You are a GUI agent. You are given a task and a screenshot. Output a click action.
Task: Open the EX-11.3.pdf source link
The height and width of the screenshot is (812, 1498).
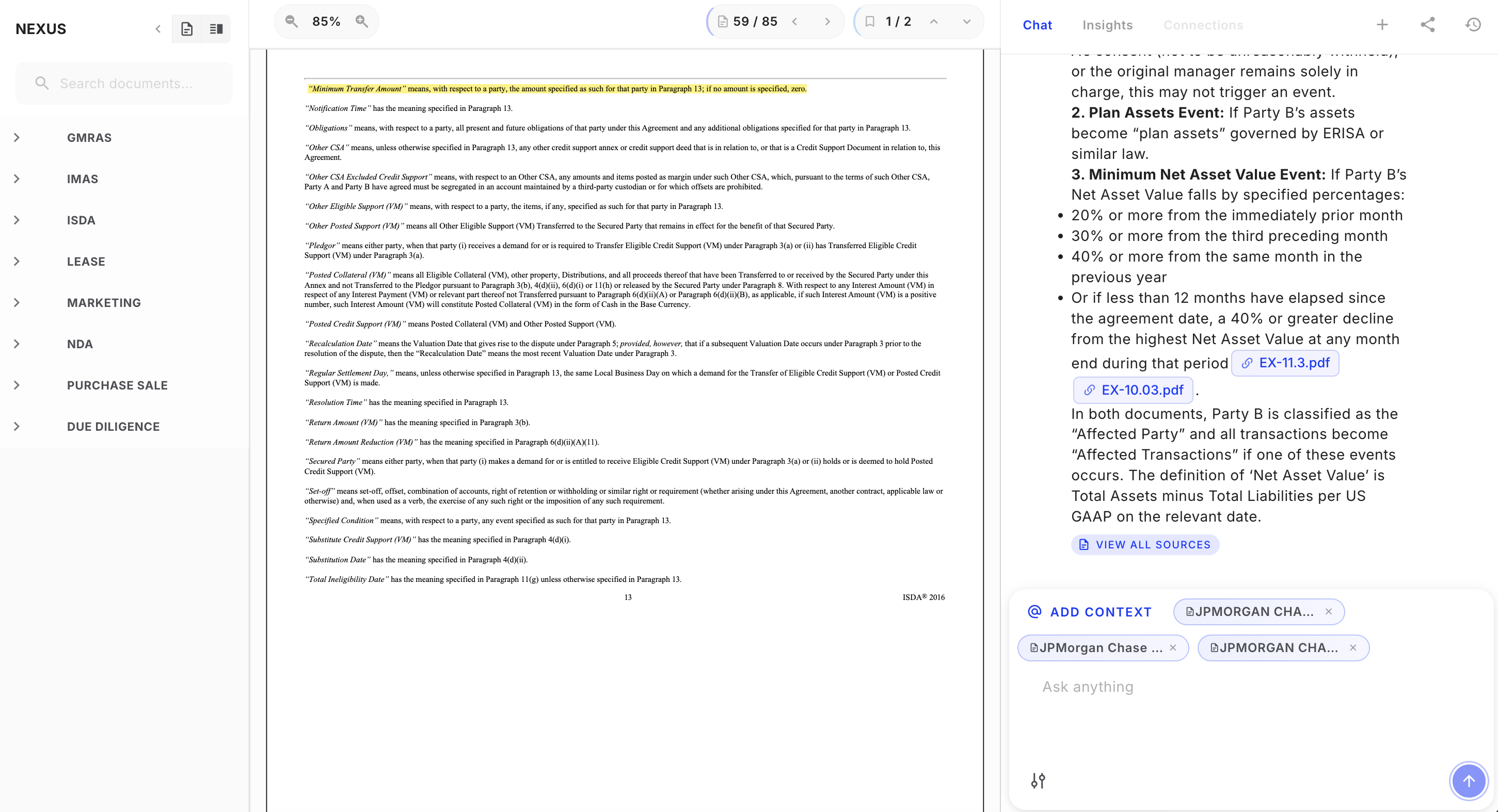pyautogui.click(x=1285, y=363)
